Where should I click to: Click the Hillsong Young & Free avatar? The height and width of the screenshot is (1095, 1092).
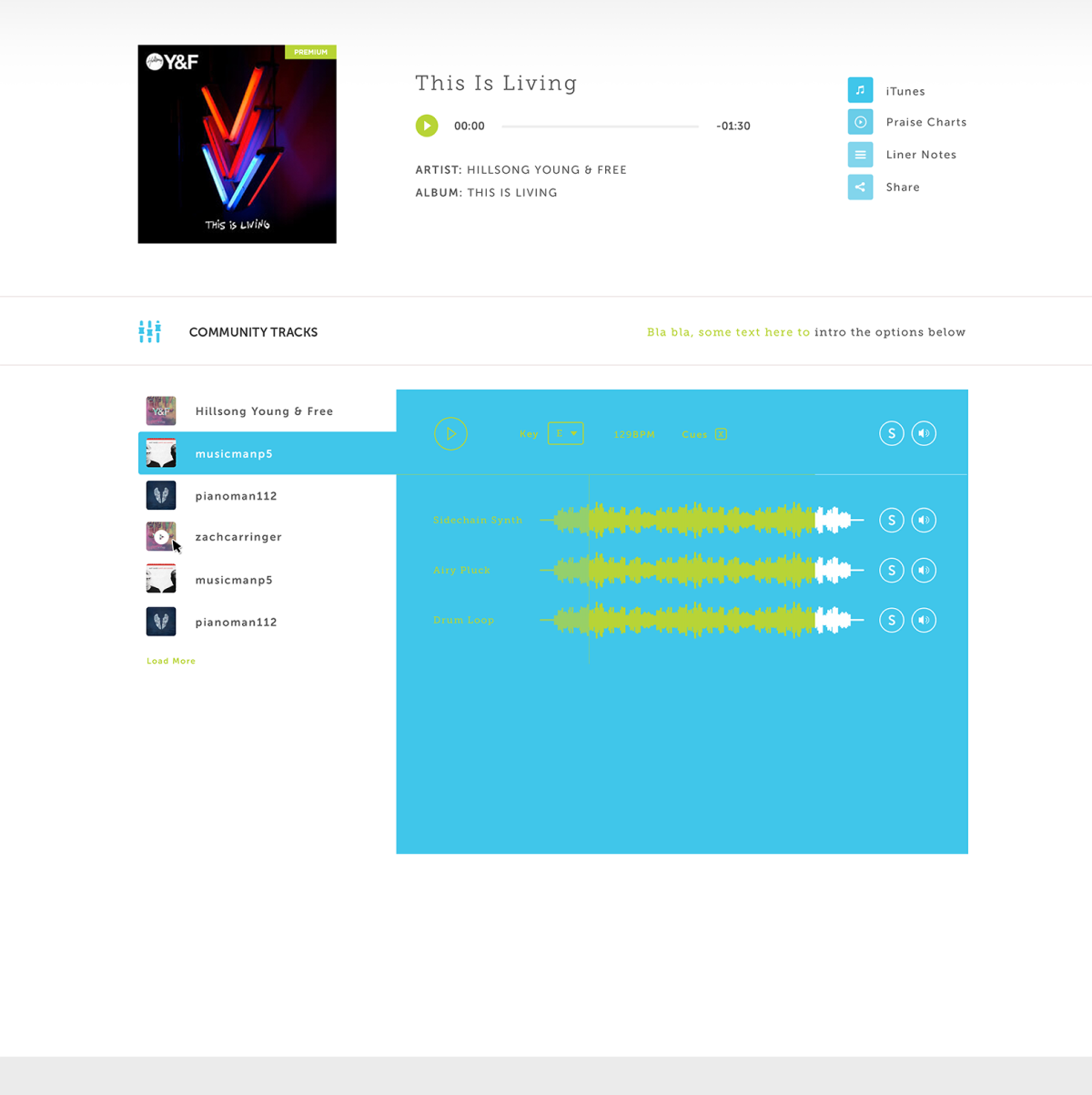161,411
